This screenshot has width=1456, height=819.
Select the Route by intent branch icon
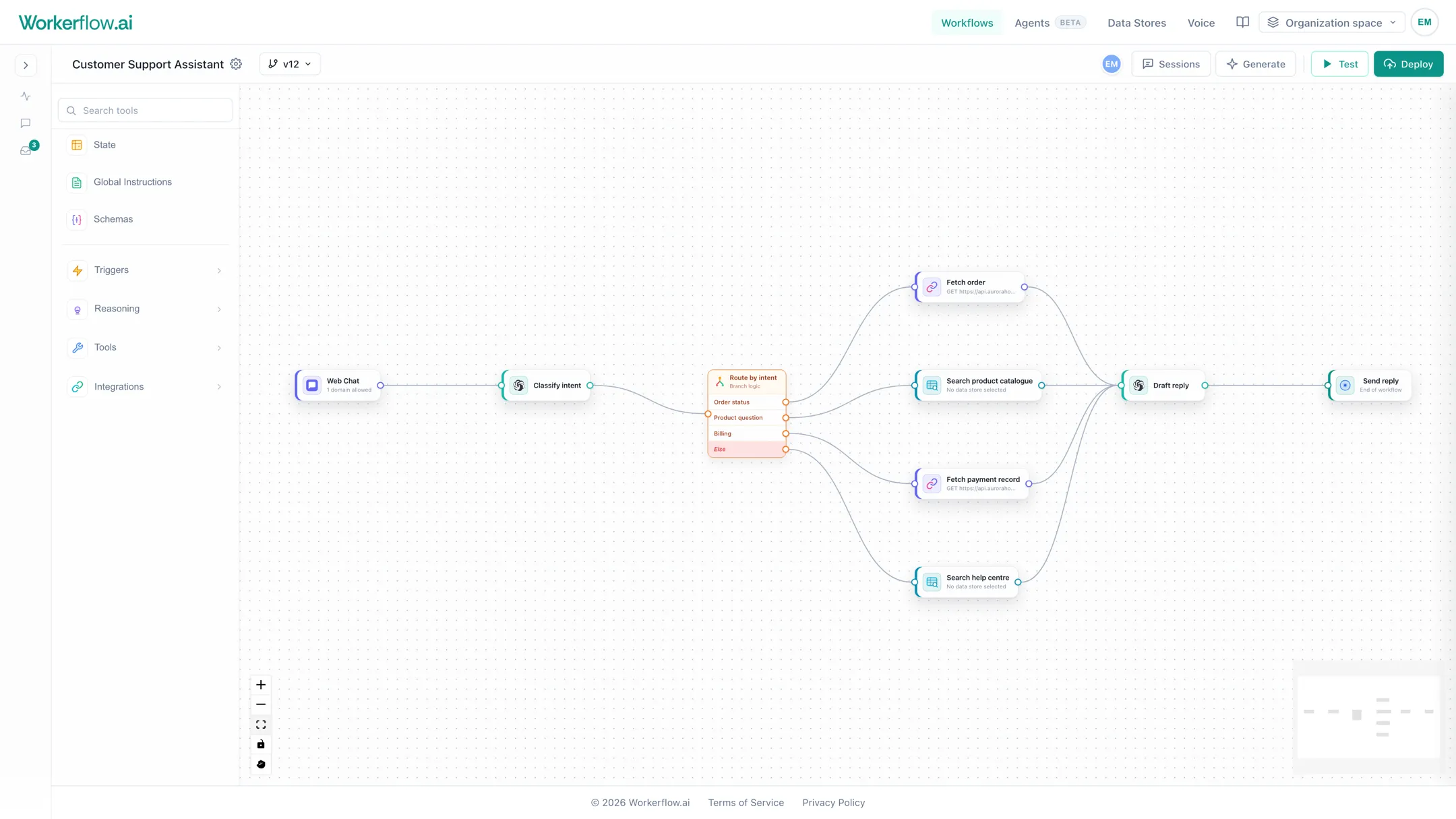coord(719,382)
